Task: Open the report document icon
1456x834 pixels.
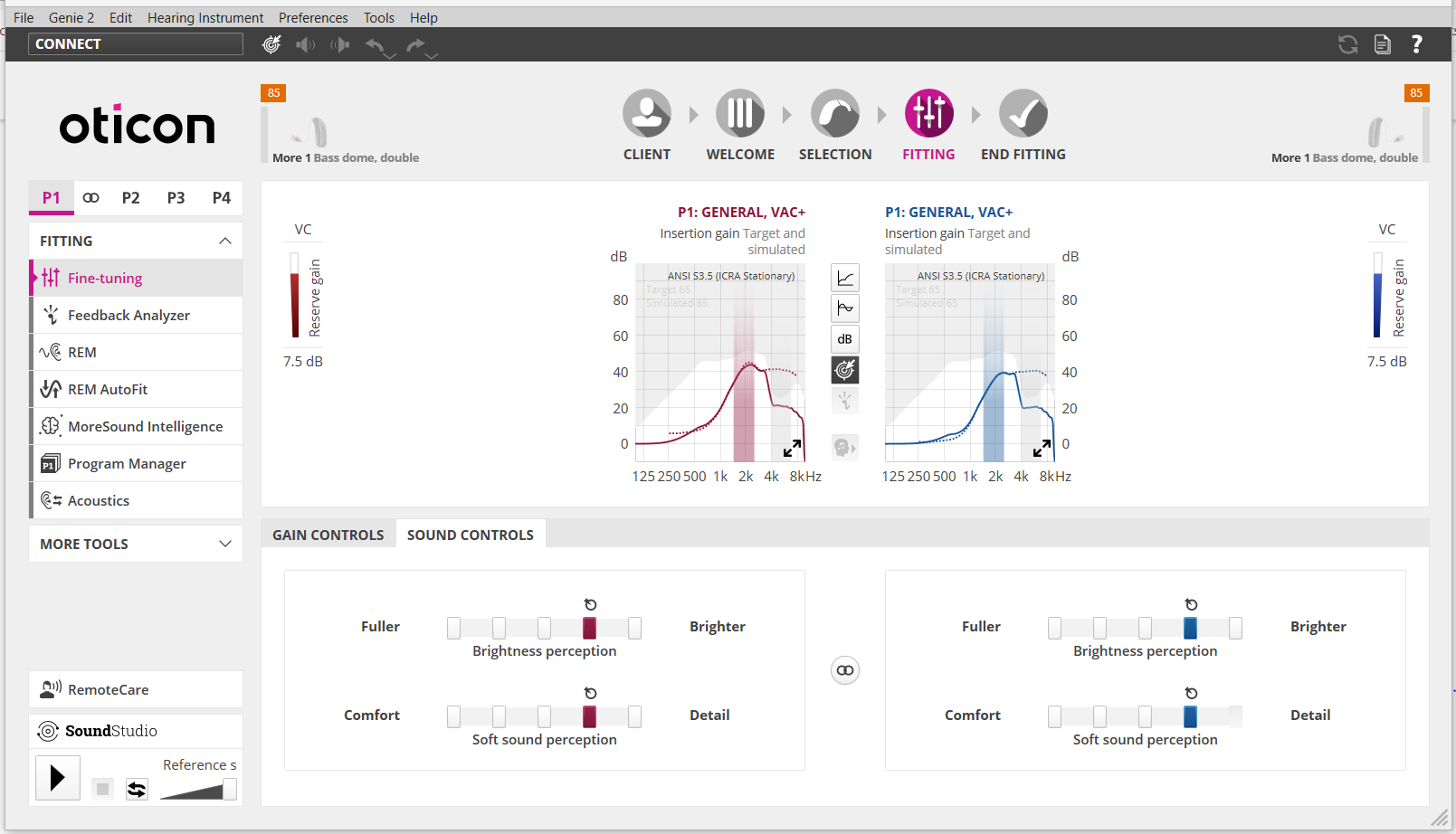Action: tap(1382, 44)
